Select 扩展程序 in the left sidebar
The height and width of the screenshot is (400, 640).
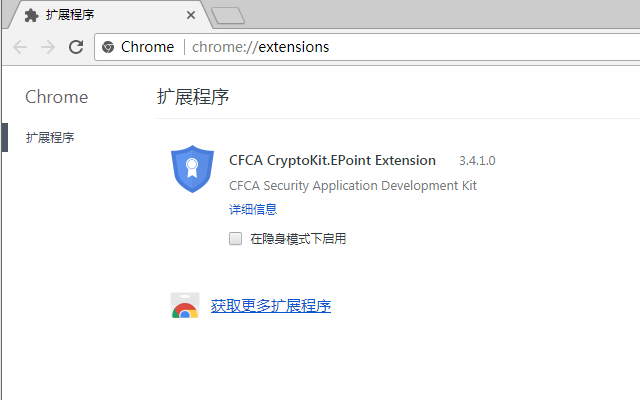(50, 138)
